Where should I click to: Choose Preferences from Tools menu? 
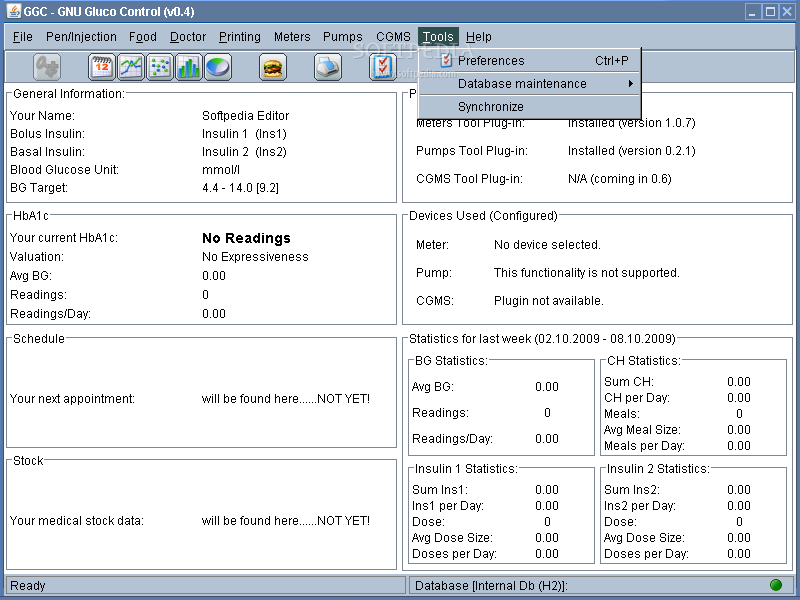coord(530,60)
